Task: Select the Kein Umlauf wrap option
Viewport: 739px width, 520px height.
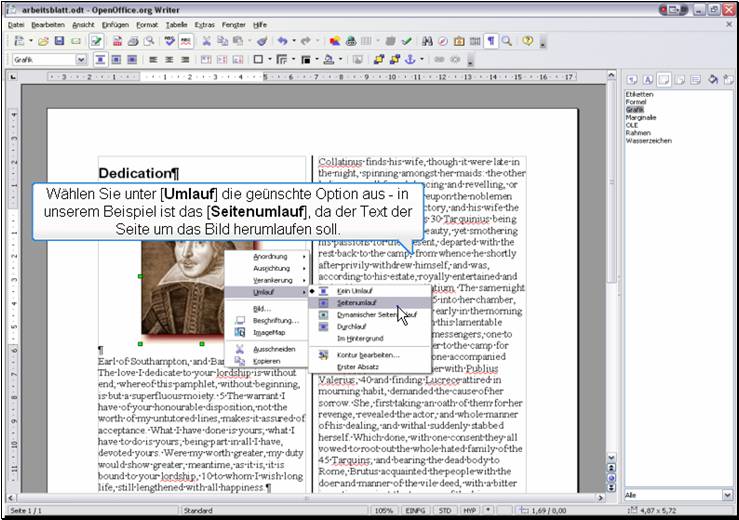Action: point(353,290)
